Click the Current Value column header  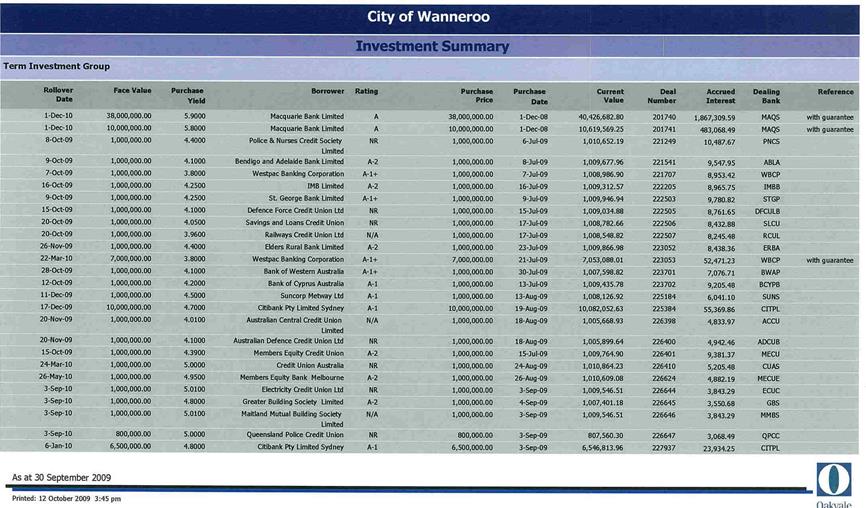[x=610, y=96]
